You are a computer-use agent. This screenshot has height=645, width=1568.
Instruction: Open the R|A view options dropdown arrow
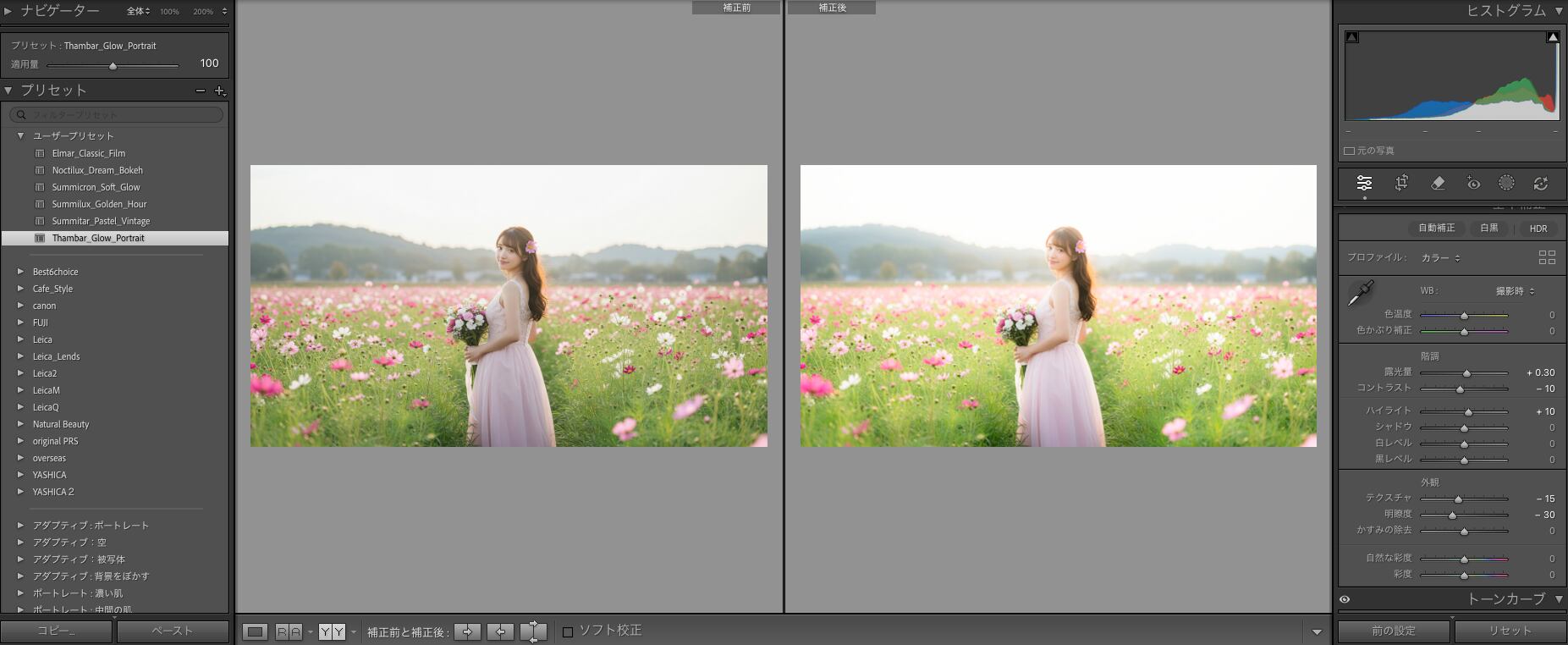click(x=311, y=632)
